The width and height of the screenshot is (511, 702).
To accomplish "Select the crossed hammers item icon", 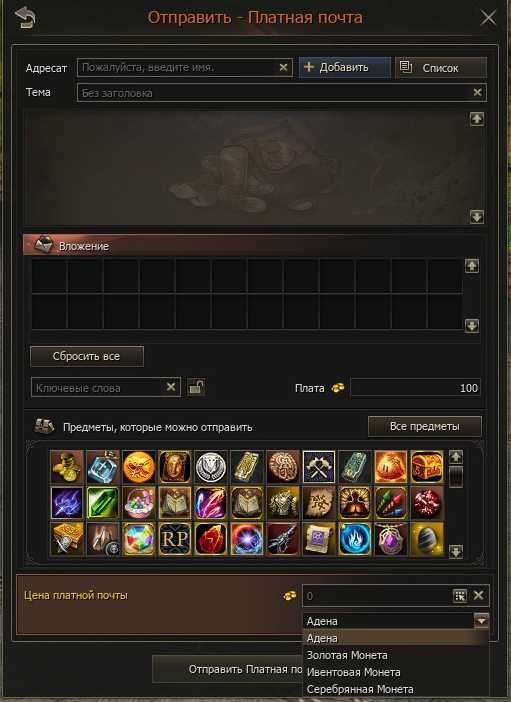I will [x=319, y=467].
